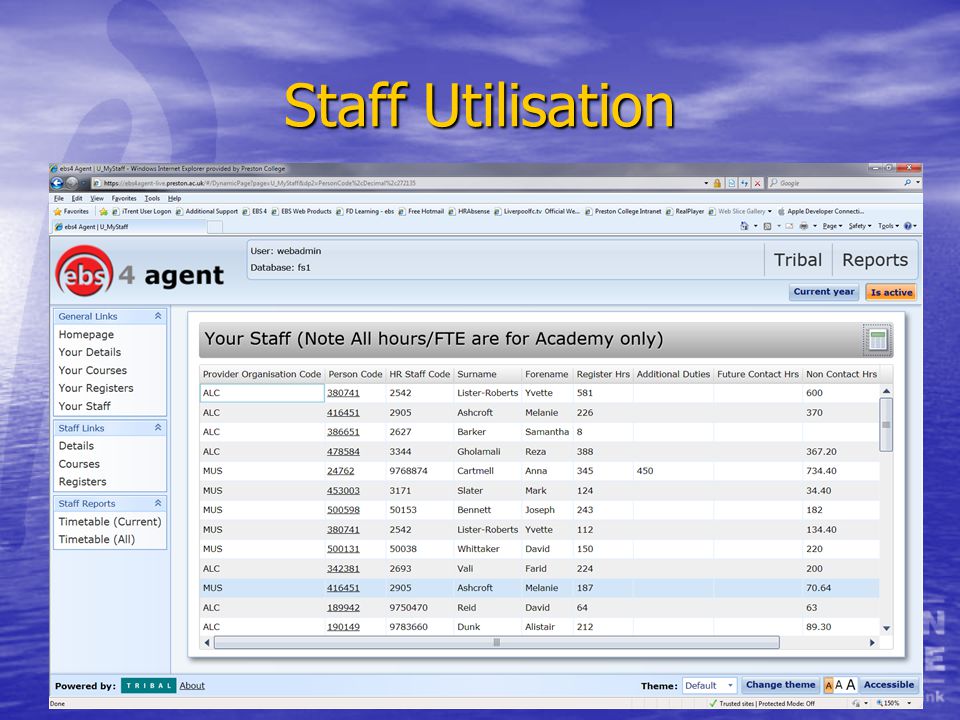Click the Refresh icon in address bar

tap(744, 183)
